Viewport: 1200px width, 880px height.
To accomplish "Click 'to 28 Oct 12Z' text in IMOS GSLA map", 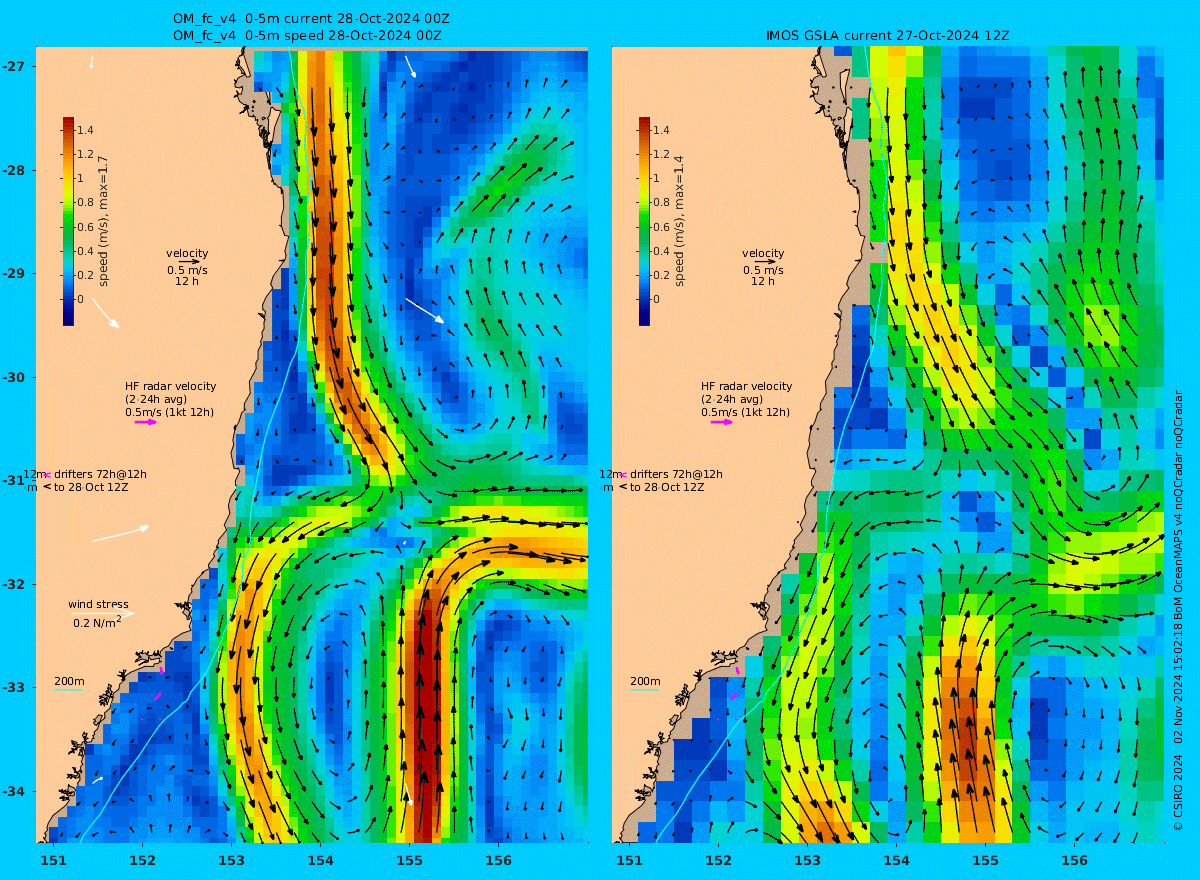I will [x=668, y=487].
